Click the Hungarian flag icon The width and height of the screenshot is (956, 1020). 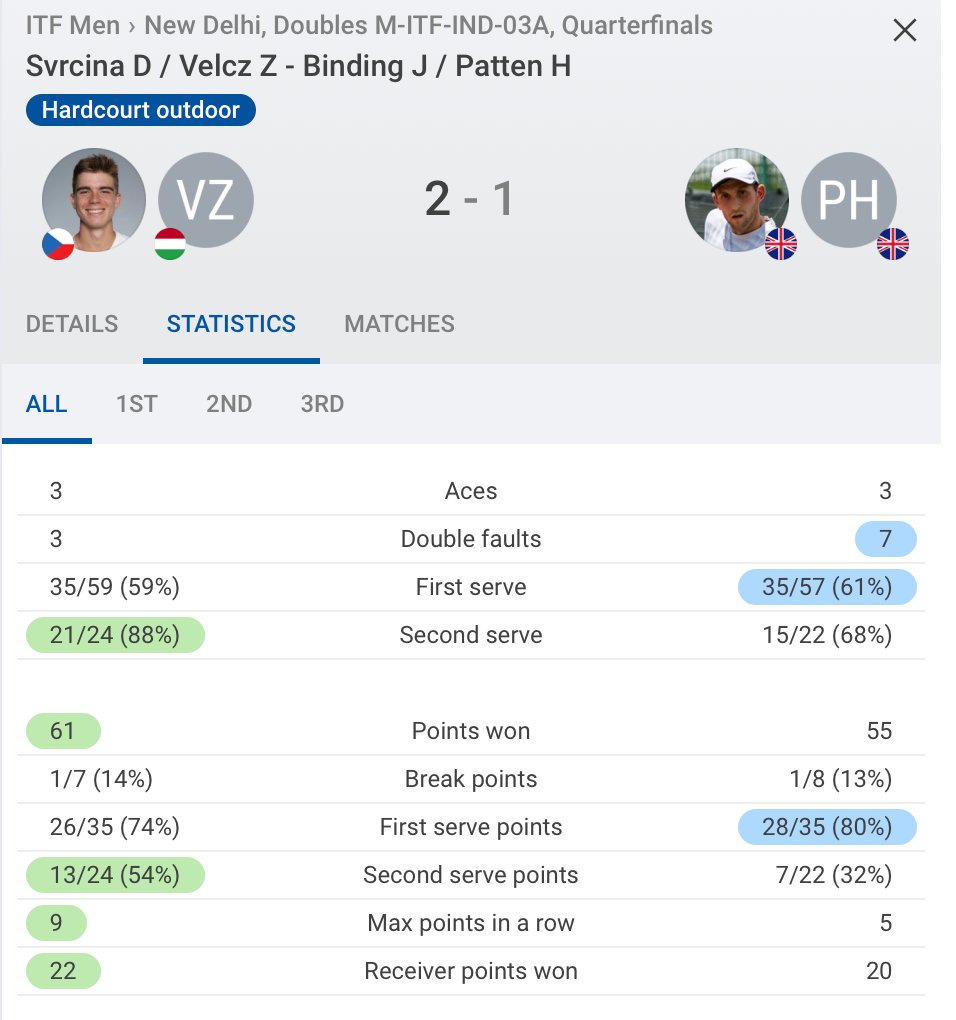[x=171, y=244]
